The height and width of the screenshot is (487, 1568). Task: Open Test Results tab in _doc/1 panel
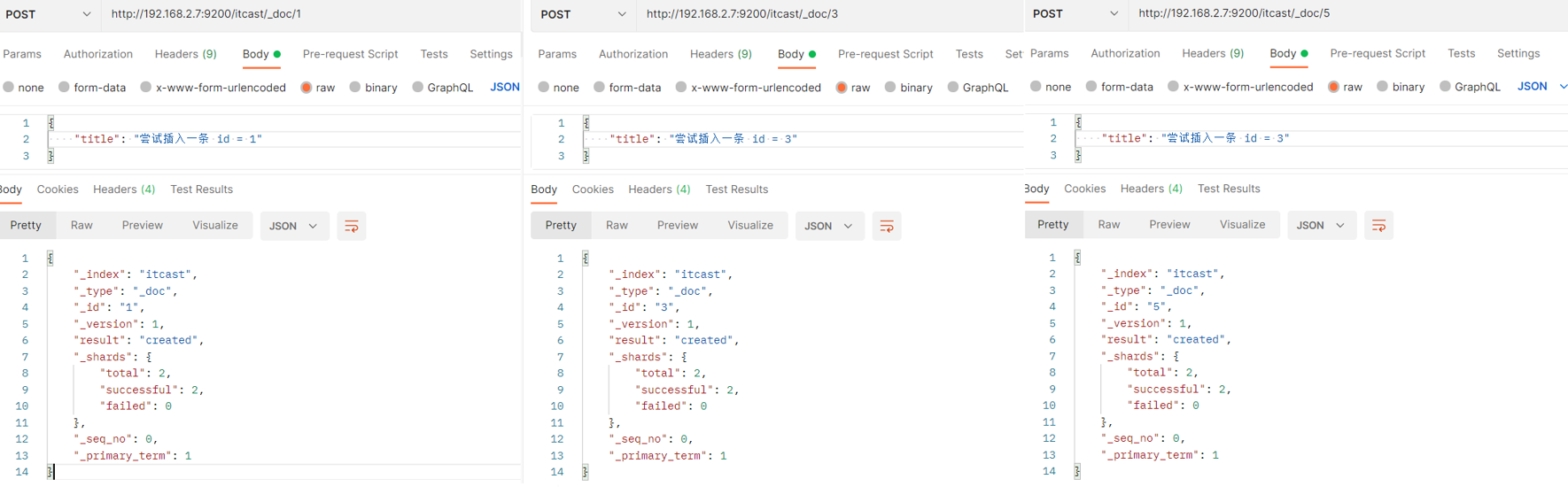click(x=201, y=189)
